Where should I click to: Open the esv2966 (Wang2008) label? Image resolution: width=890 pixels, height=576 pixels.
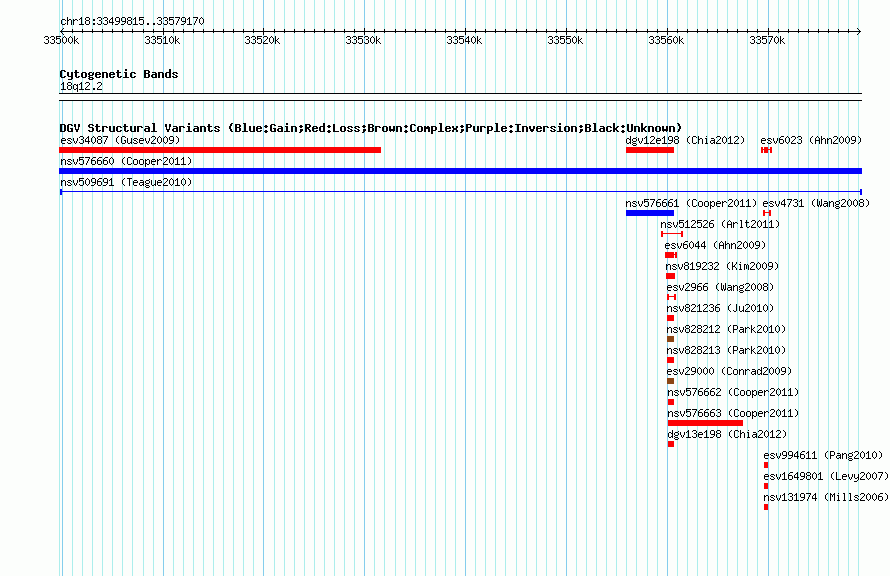pos(720,287)
